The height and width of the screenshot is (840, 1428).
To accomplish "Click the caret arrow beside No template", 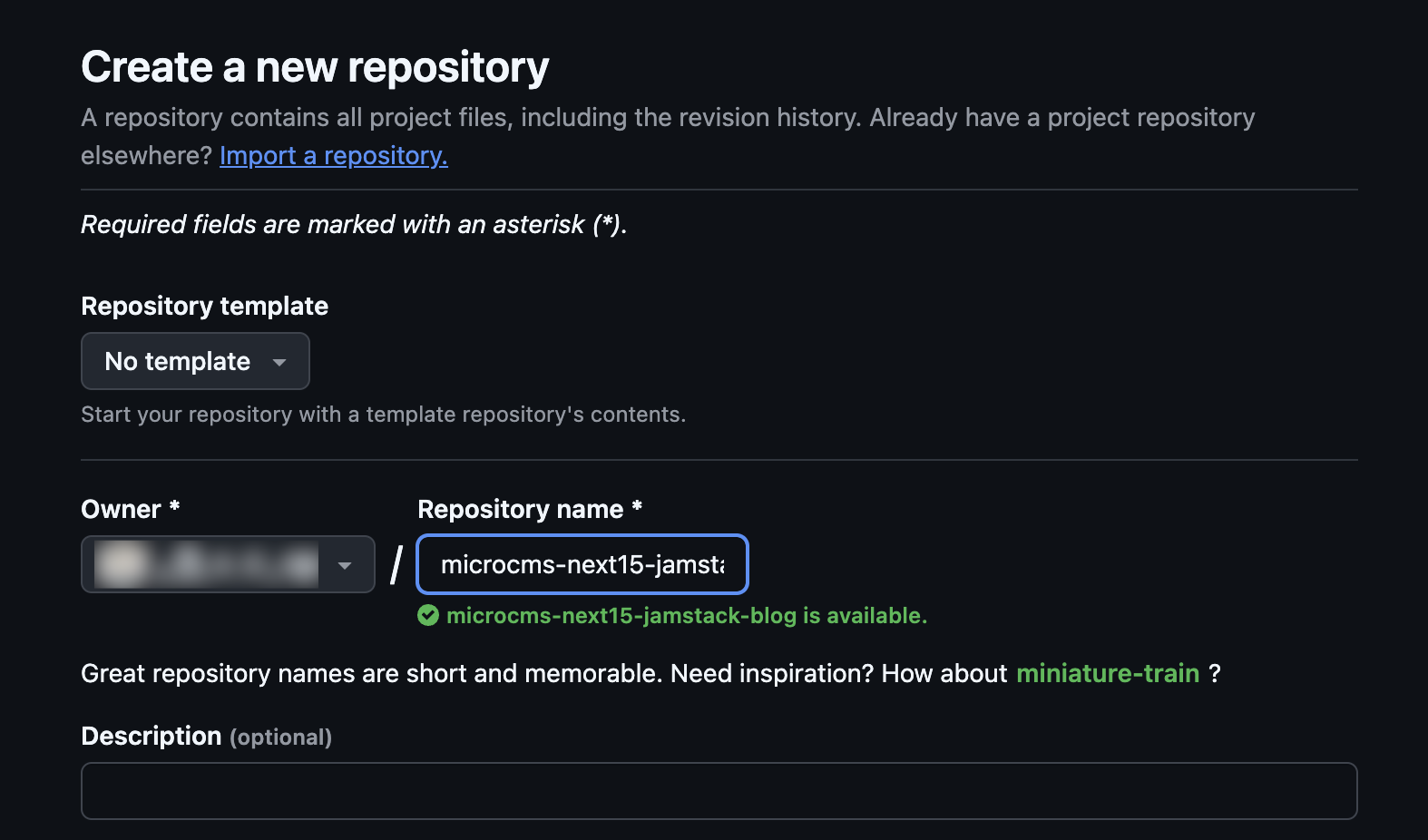I will pos(279,362).
